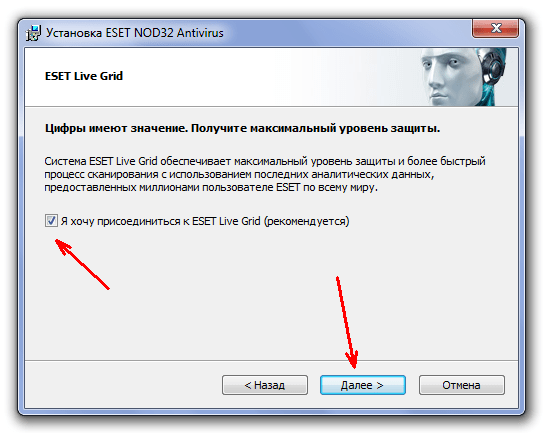
Task: Click the bold heading 'Цифры имеют значение'
Action: [116, 128]
